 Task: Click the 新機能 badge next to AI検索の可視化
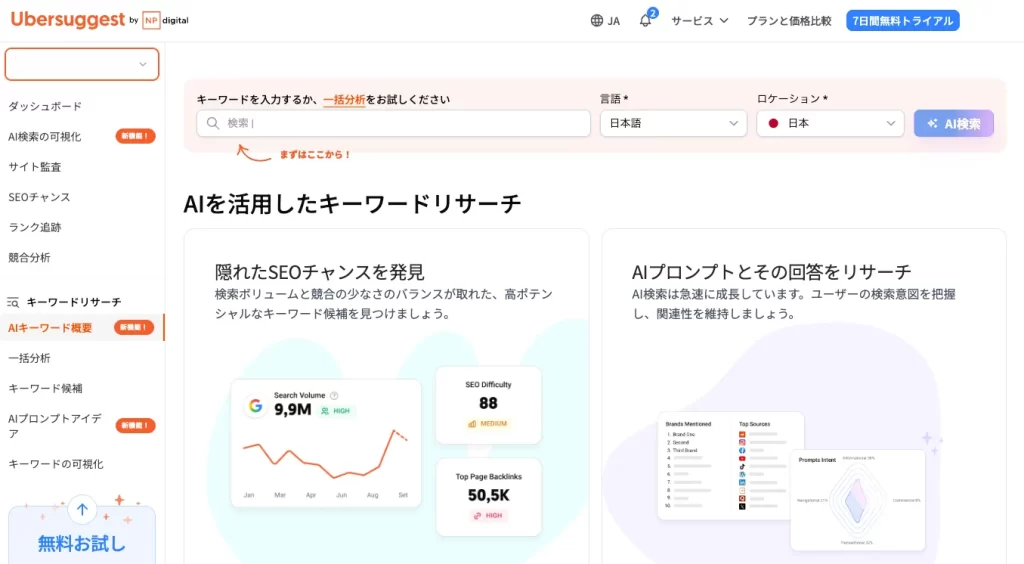point(136,136)
